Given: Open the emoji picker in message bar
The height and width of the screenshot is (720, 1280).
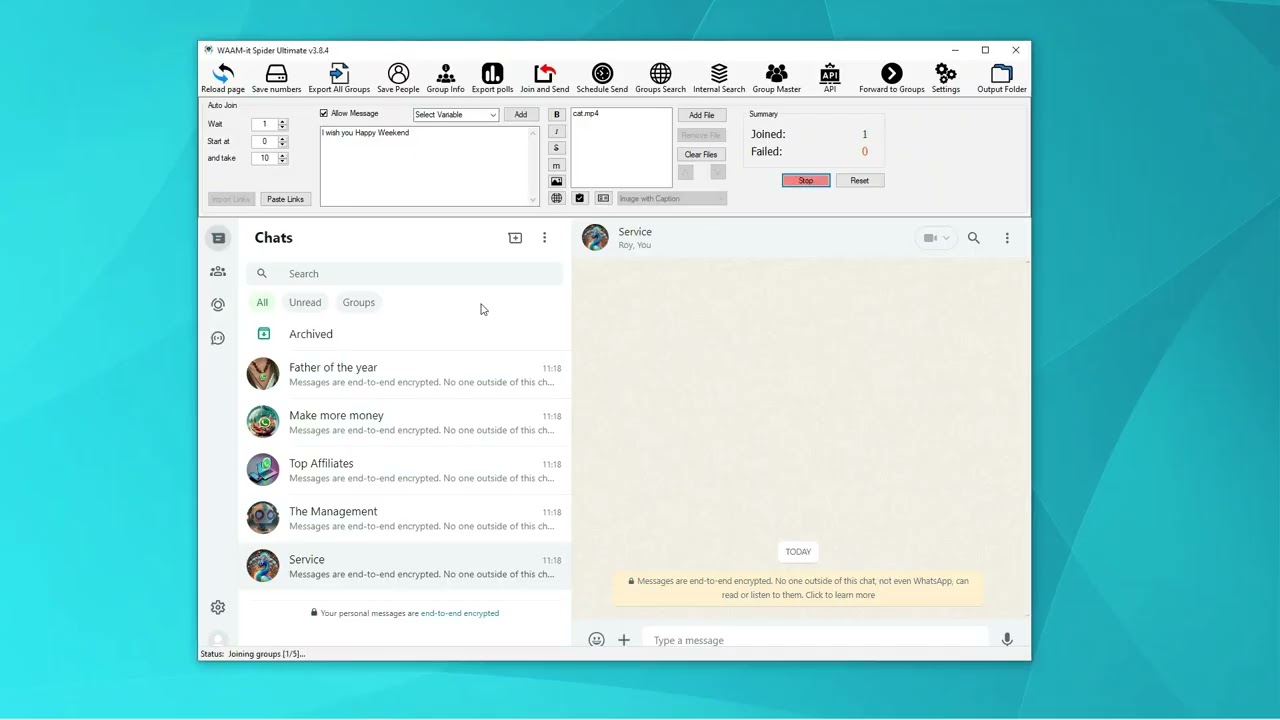Looking at the screenshot, I should (596, 640).
